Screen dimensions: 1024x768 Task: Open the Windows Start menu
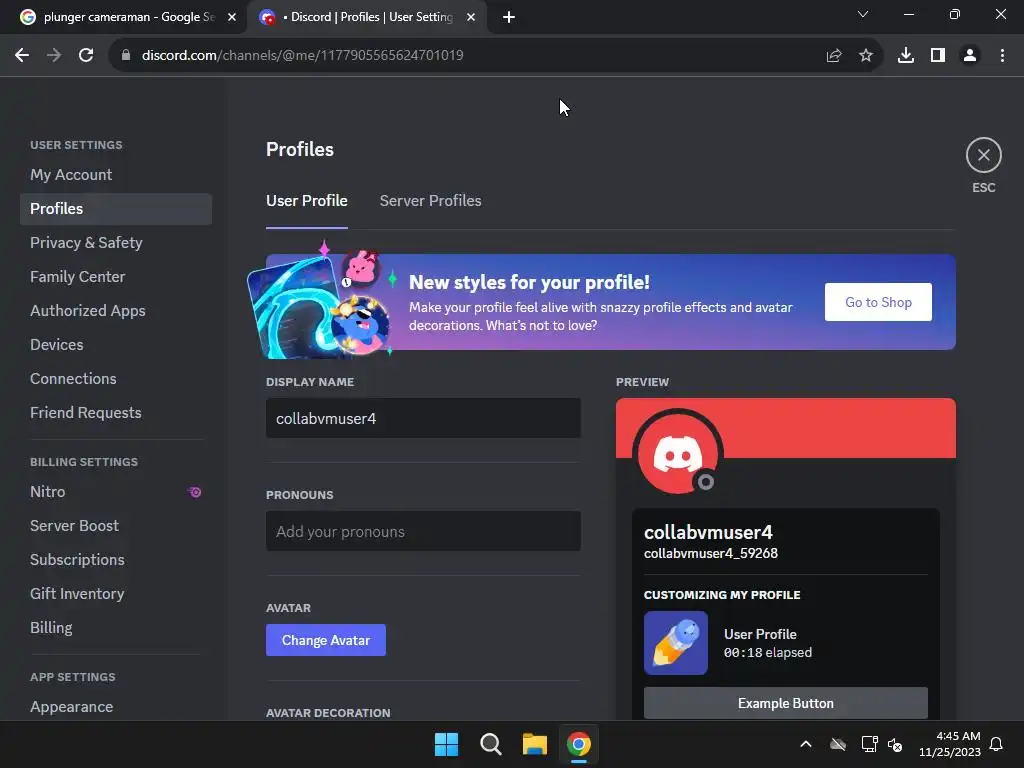[447, 744]
